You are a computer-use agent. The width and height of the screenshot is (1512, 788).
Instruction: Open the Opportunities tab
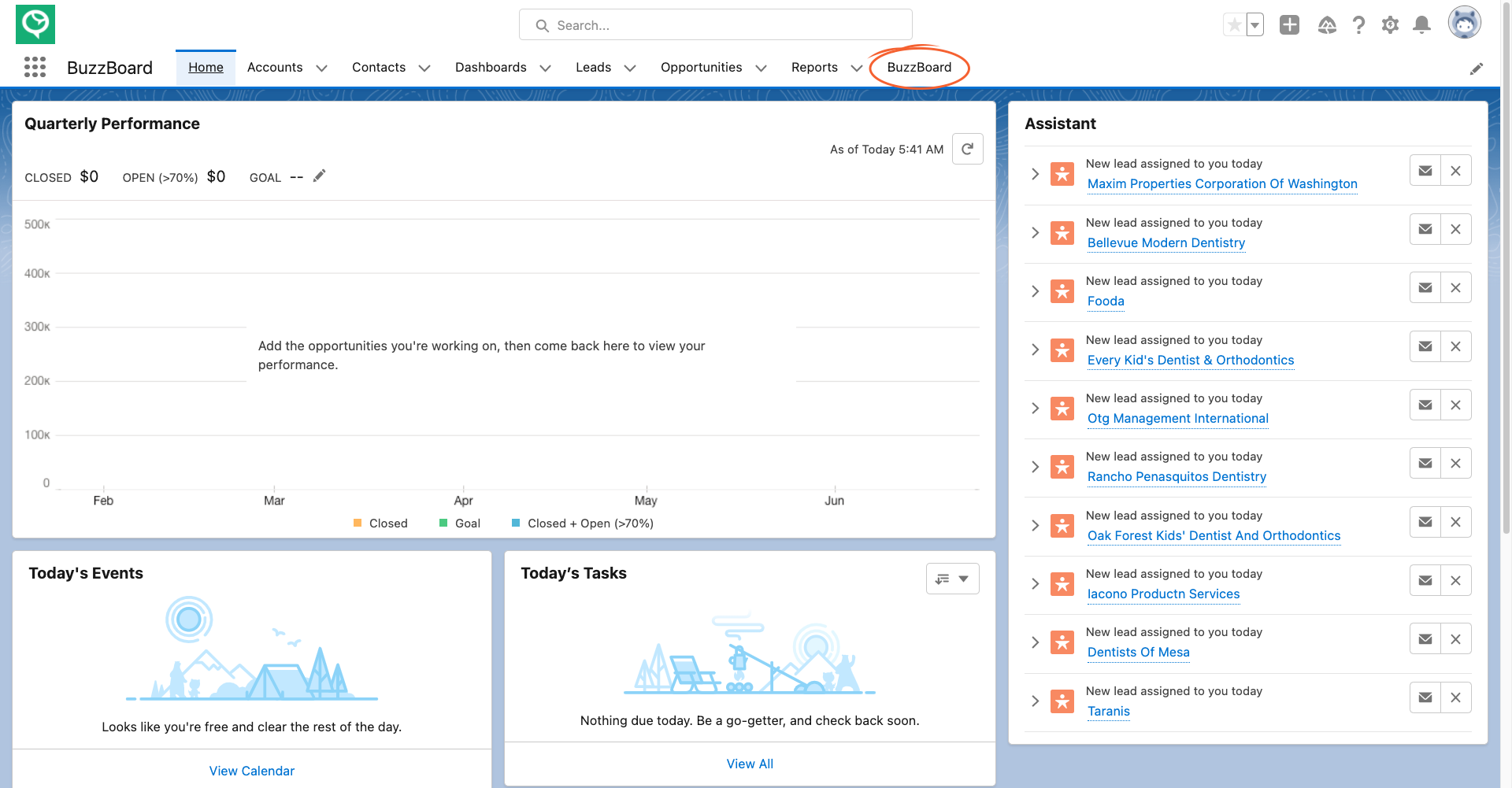701,68
